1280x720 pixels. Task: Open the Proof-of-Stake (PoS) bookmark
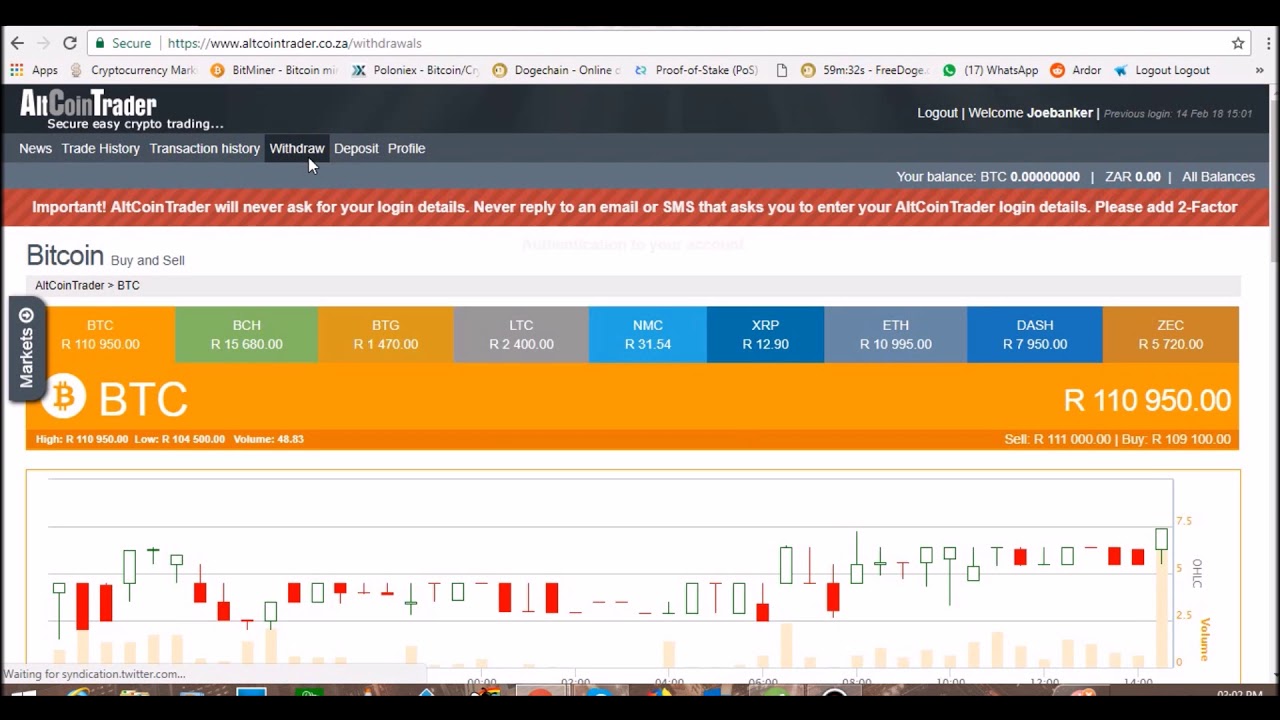coord(696,70)
